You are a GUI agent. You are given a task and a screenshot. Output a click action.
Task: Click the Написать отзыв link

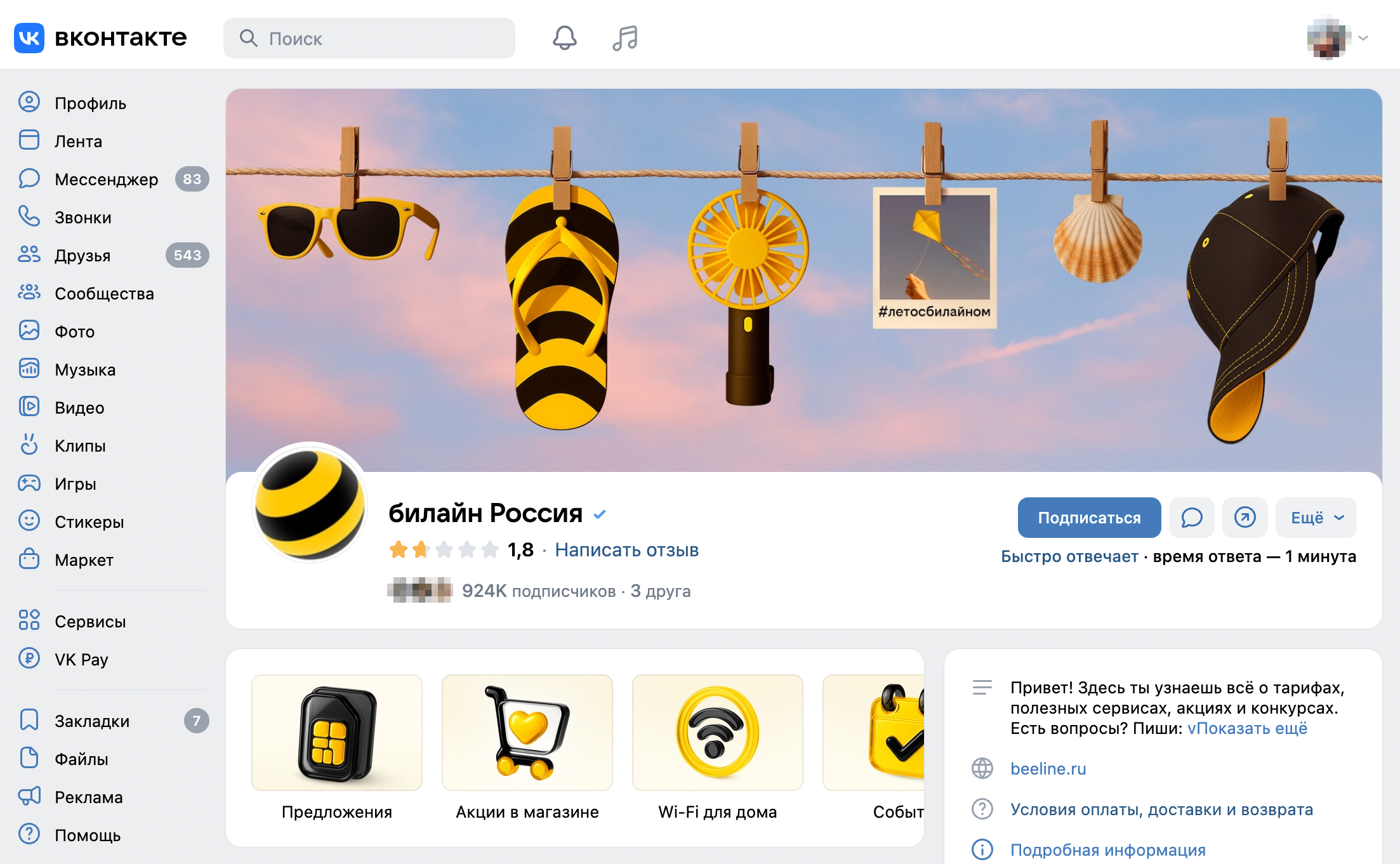pyautogui.click(x=626, y=550)
